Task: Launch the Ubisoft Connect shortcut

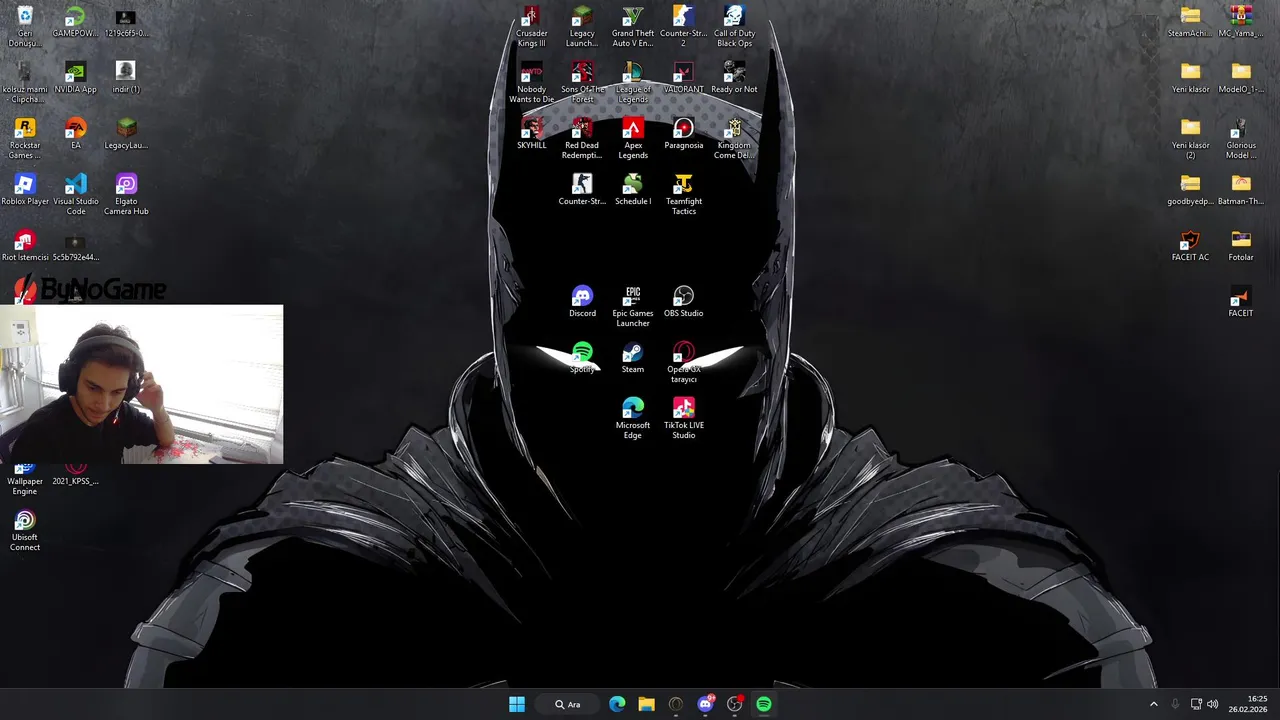Action: click(25, 531)
